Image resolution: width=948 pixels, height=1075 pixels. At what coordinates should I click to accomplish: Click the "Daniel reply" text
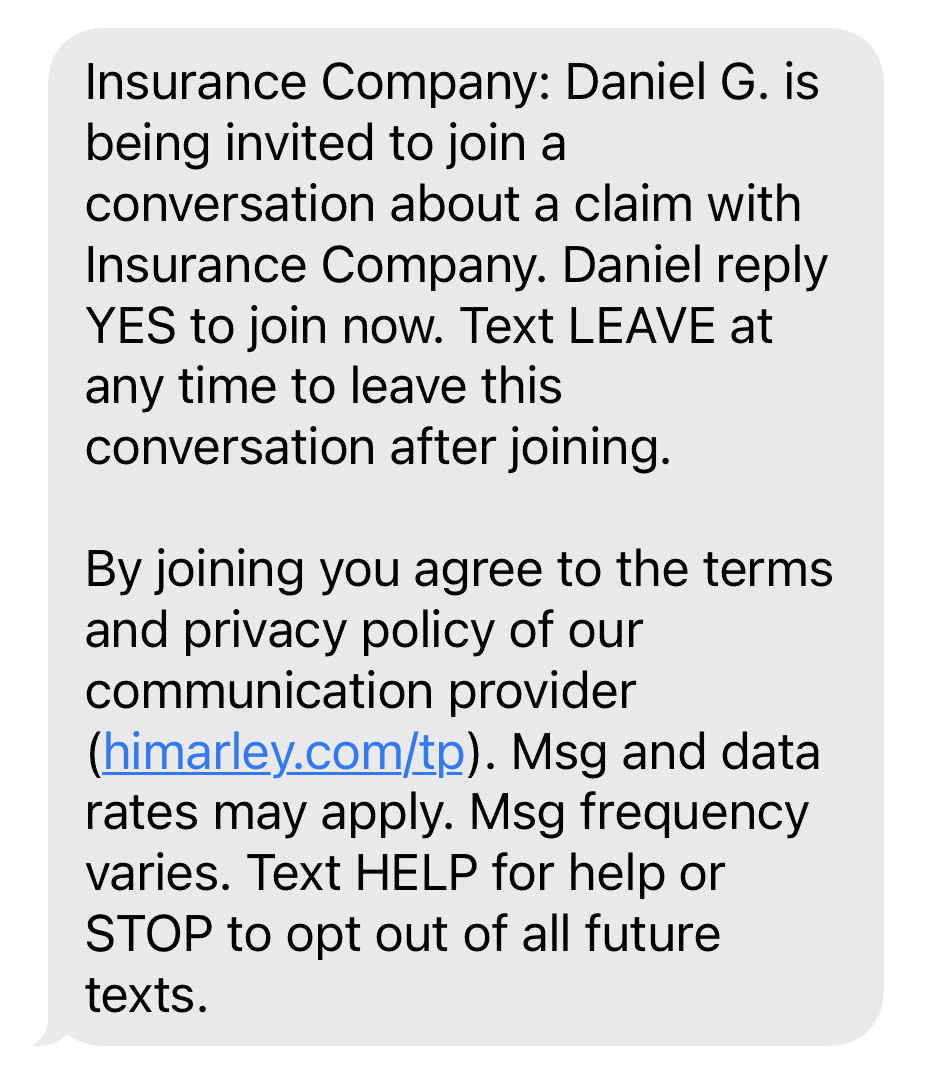[x=694, y=266]
